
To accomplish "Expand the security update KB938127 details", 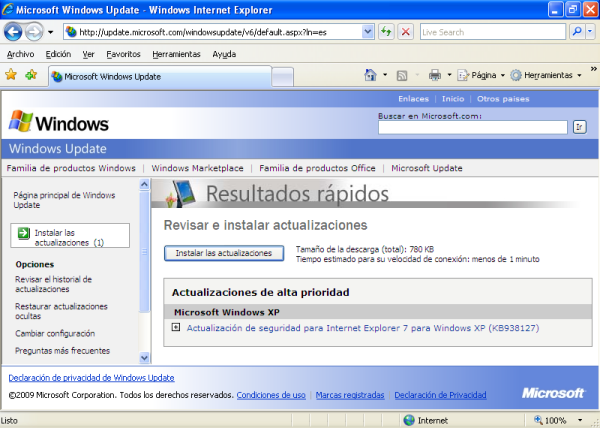I will coord(176,327).
